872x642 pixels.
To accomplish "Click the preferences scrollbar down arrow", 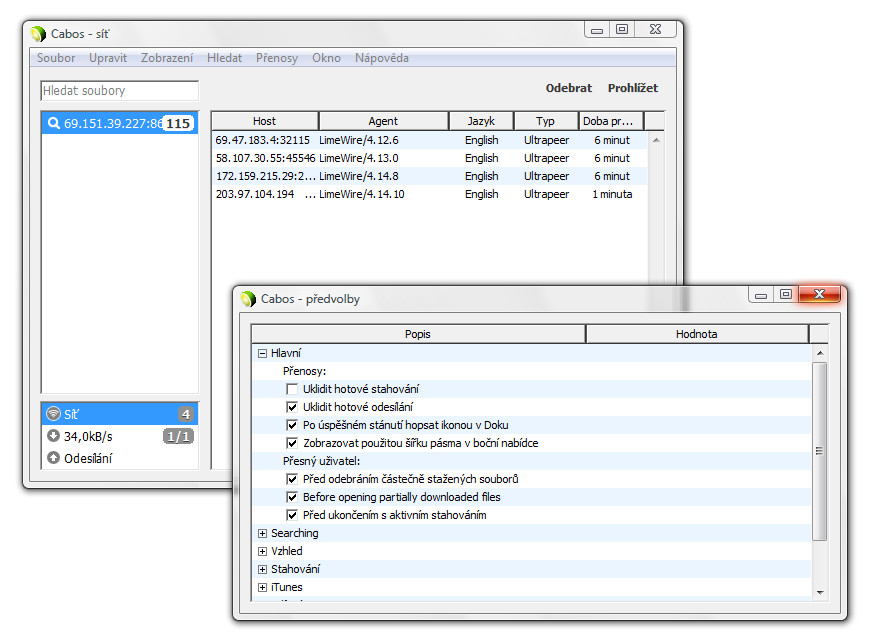I will tap(820, 592).
